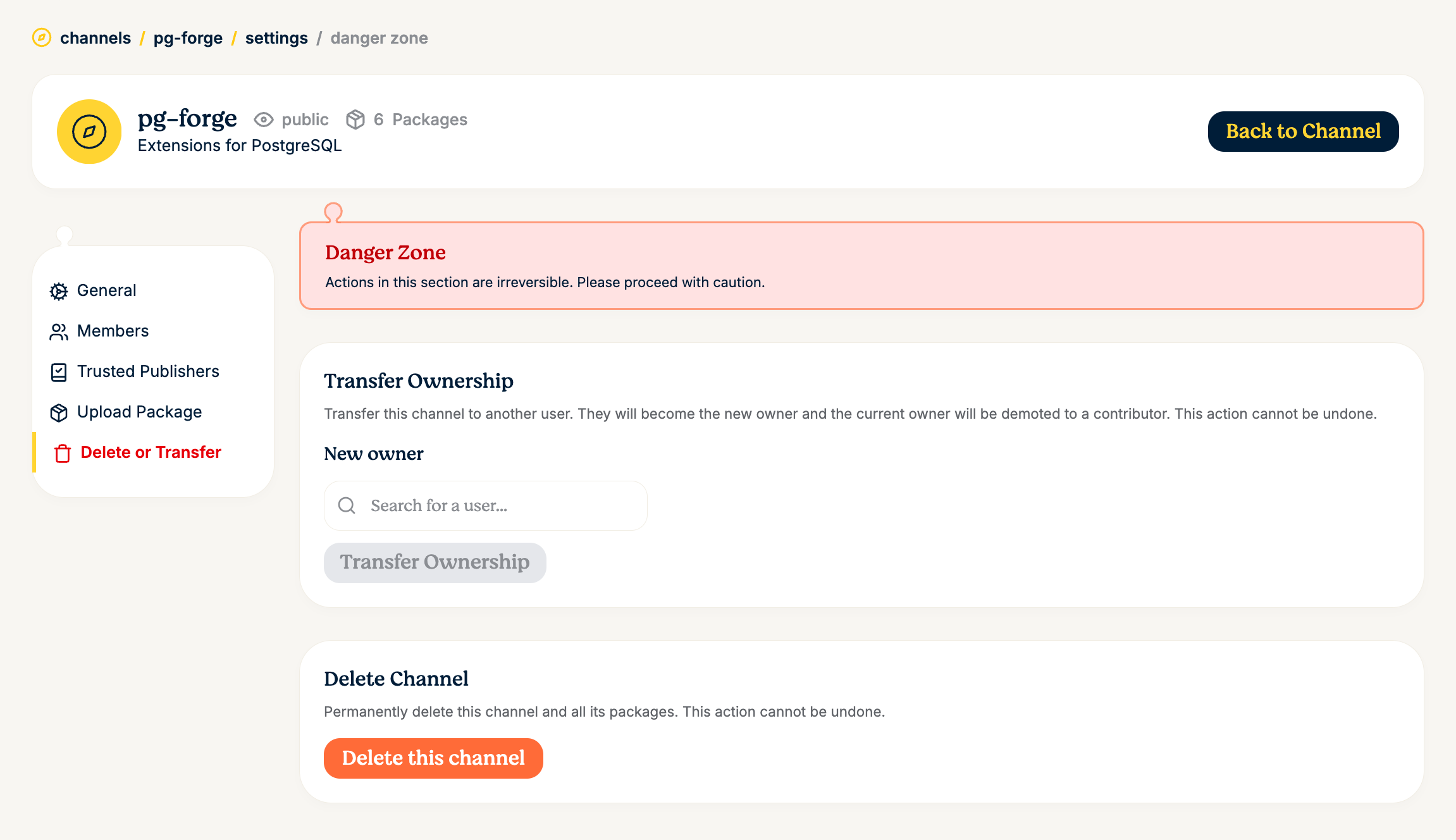Click the Trusted Publishers checklist icon

coord(59,372)
